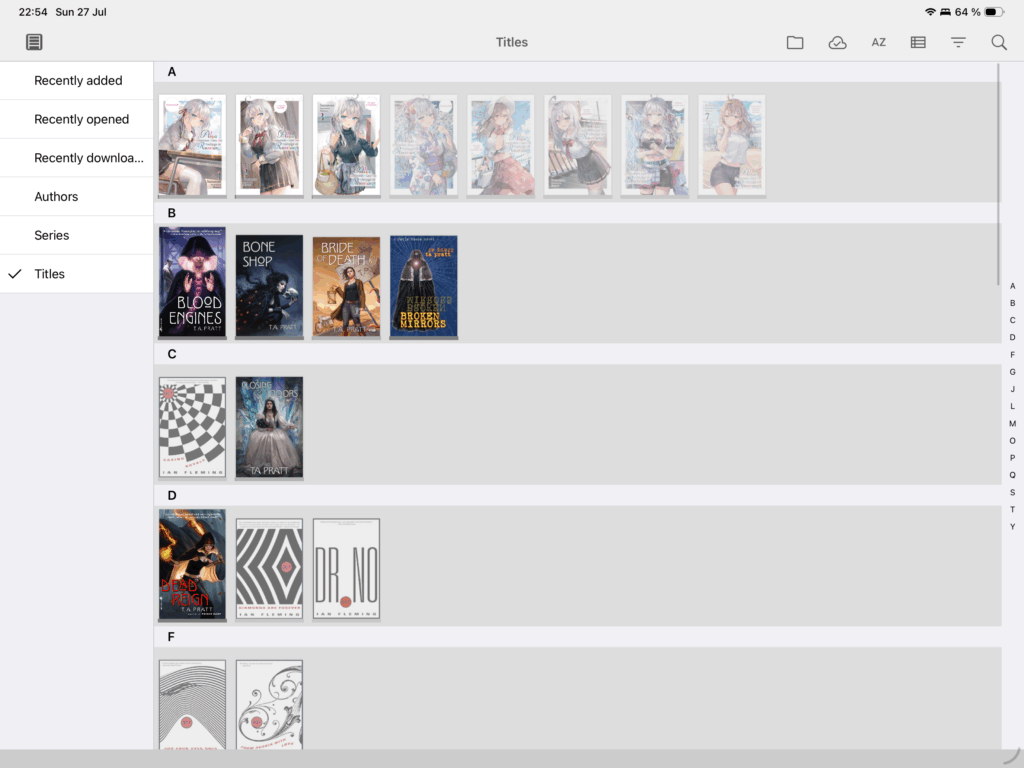Jump to letter G in index
Image resolution: width=1024 pixels, height=768 pixels.
pyautogui.click(x=1012, y=372)
